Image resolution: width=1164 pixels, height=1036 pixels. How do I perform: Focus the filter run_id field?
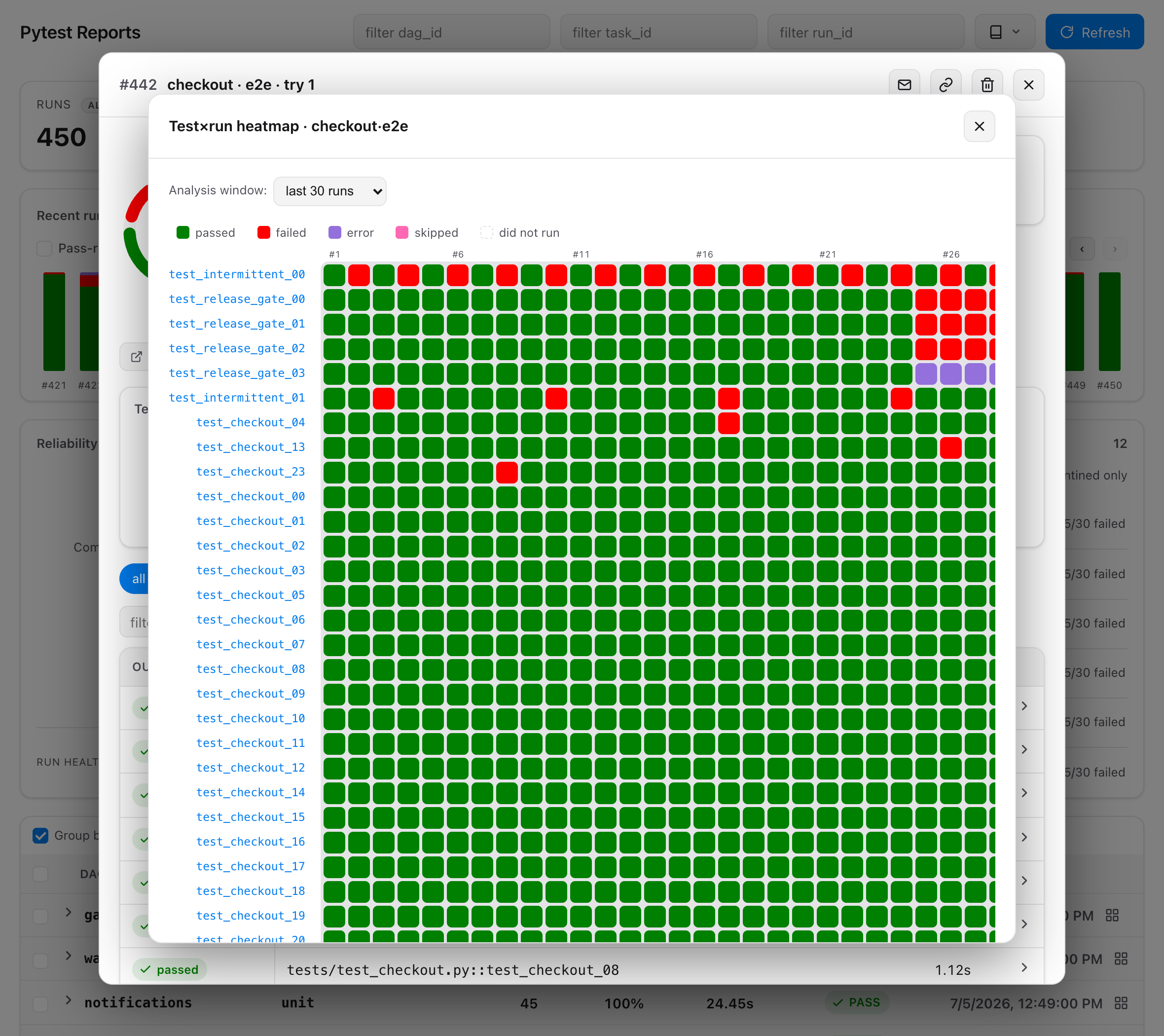pos(866,33)
